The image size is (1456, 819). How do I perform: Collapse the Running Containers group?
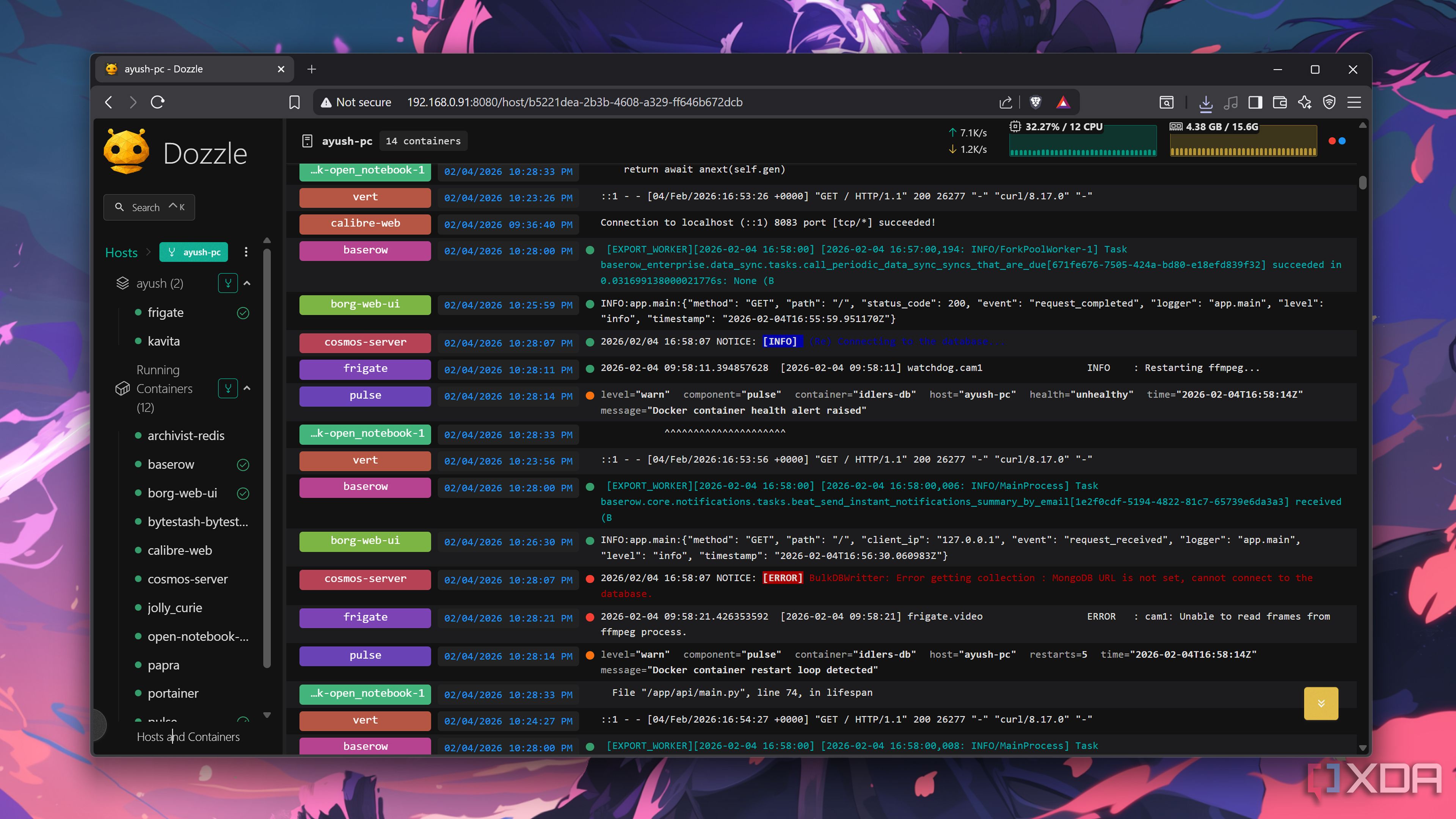pyautogui.click(x=247, y=388)
